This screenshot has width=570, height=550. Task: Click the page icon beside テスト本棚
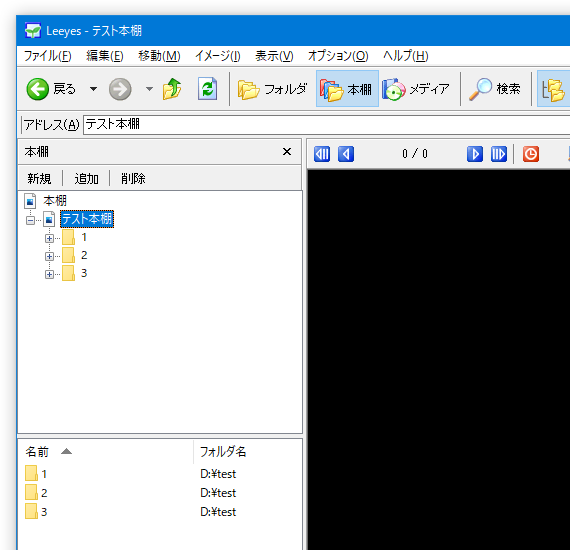49,219
